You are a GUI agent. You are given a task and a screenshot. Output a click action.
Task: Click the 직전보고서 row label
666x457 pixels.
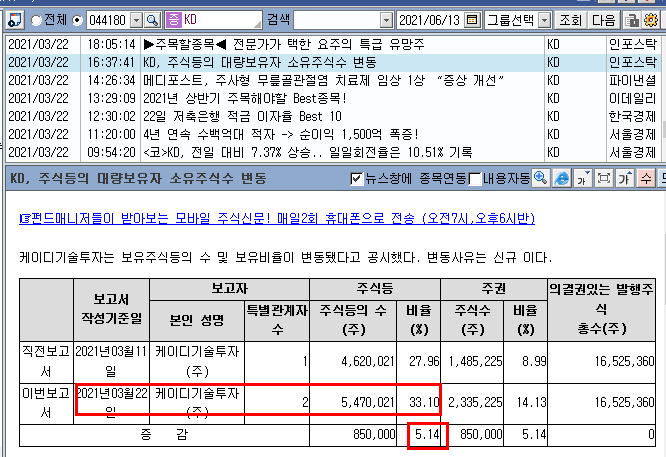[x=46, y=361]
